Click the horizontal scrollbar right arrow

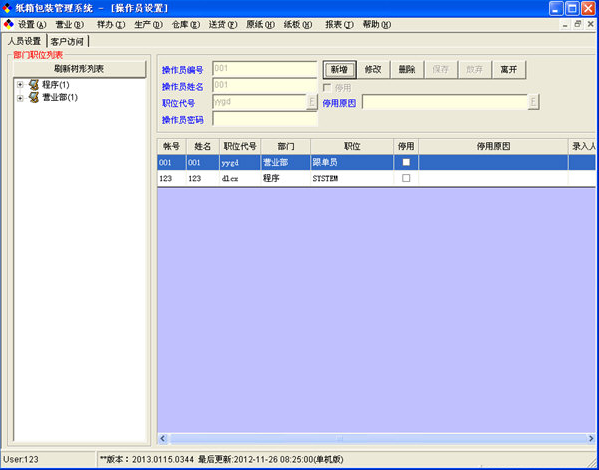(x=591, y=438)
